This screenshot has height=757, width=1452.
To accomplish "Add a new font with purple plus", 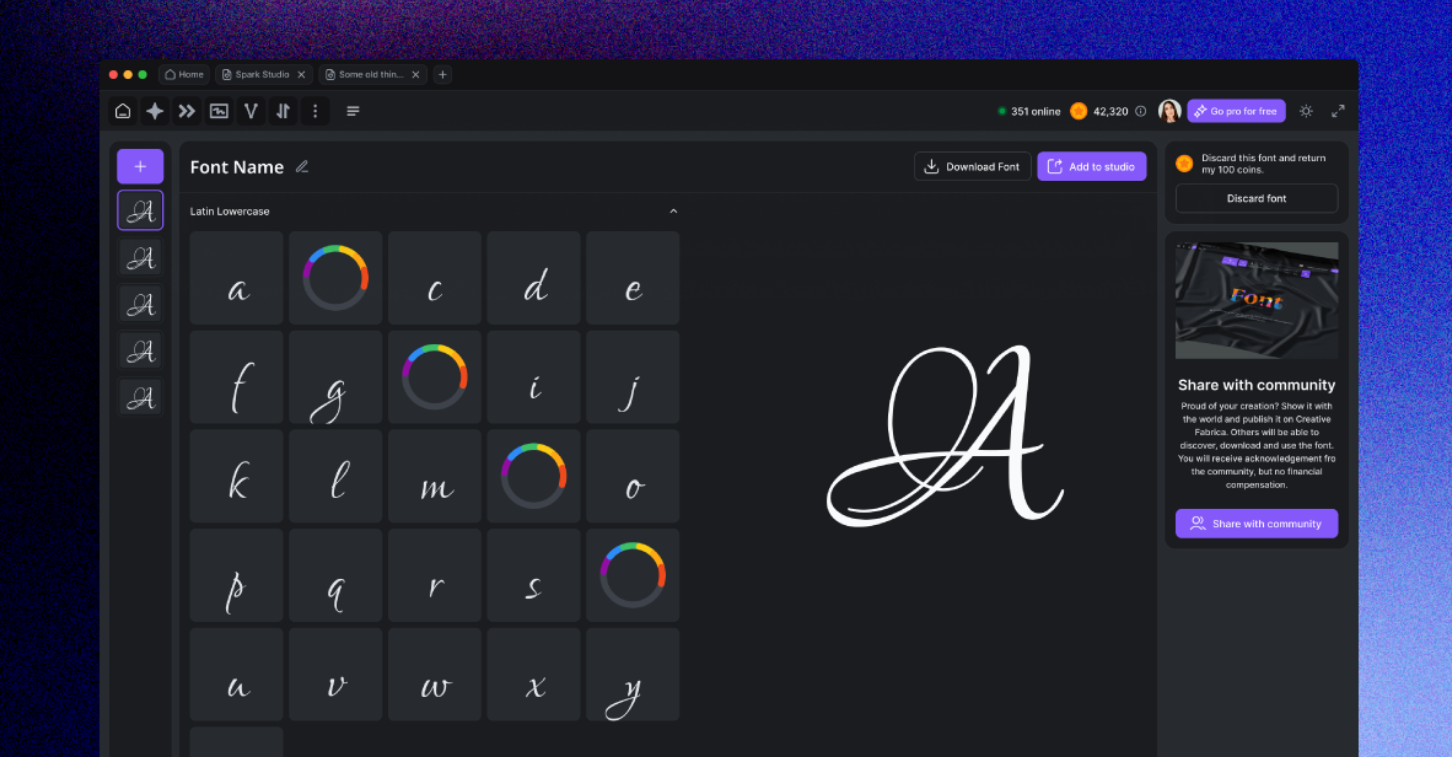I will click(140, 167).
